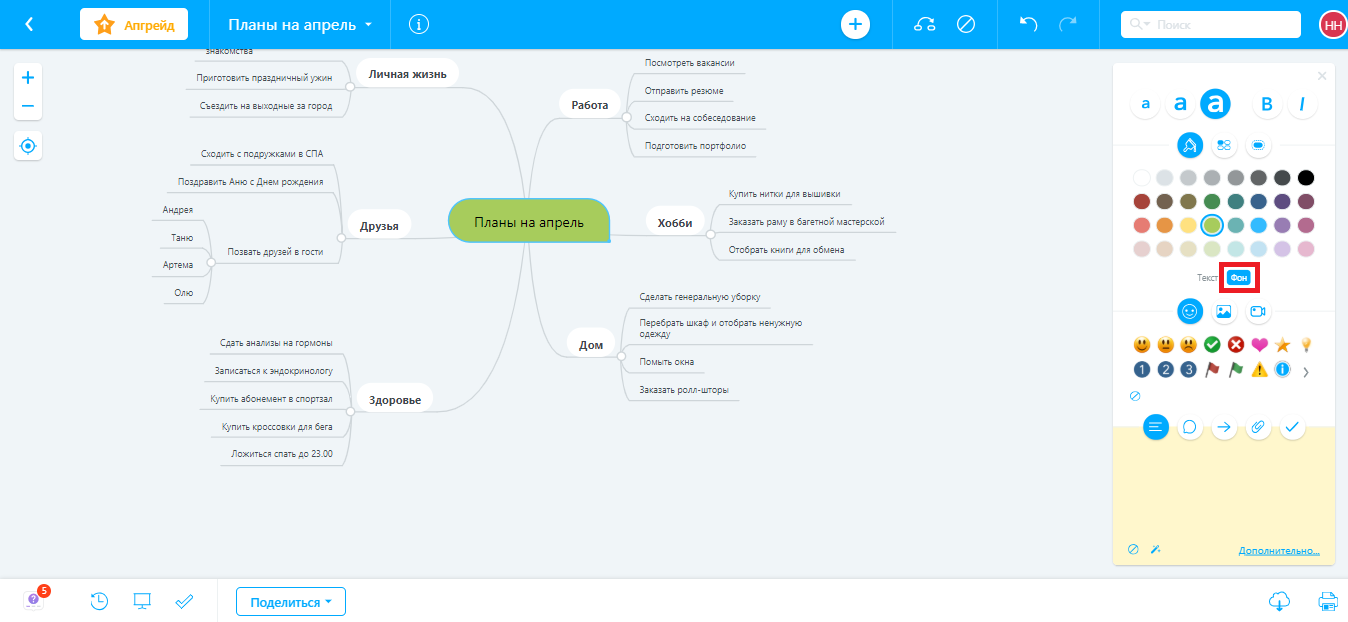This screenshot has width=1348, height=622.
Task: Open the Дополнительно link
Action: coord(1279,551)
